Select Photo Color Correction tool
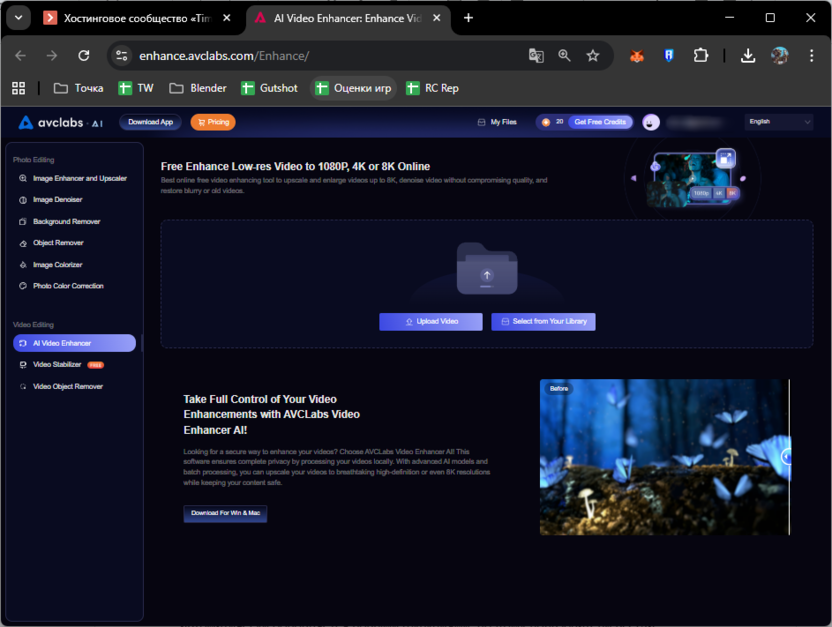This screenshot has width=832, height=627. pyautogui.click(x=68, y=286)
